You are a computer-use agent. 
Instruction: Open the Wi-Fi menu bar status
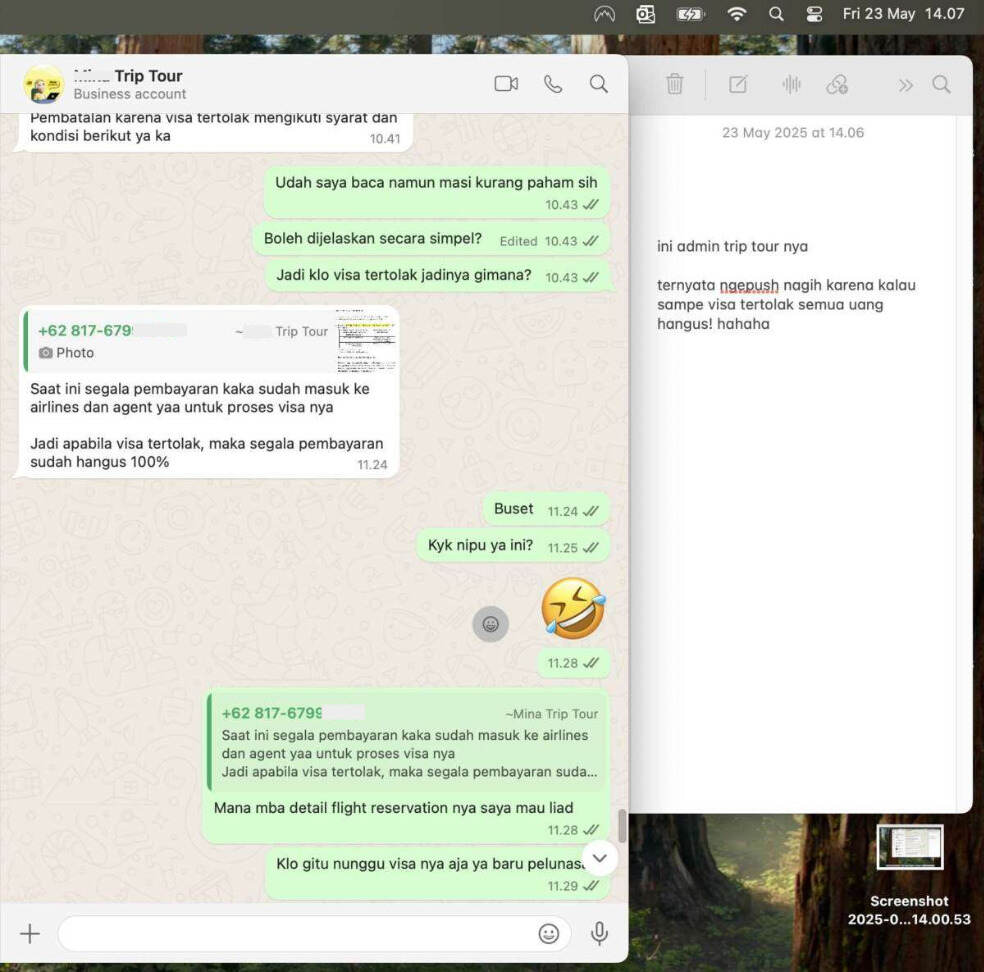coord(737,14)
